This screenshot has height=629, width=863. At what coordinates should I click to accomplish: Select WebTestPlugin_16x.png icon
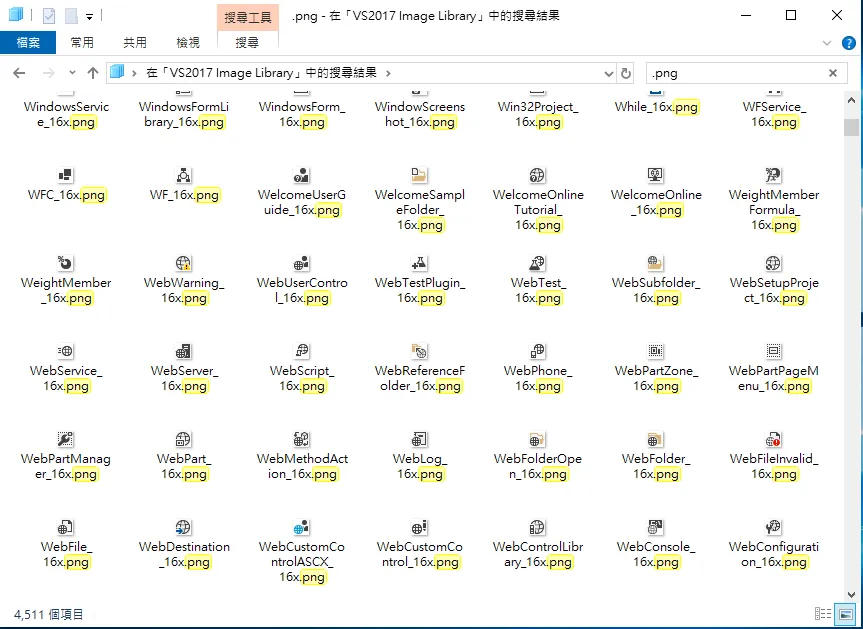click(x=419, y=264)
